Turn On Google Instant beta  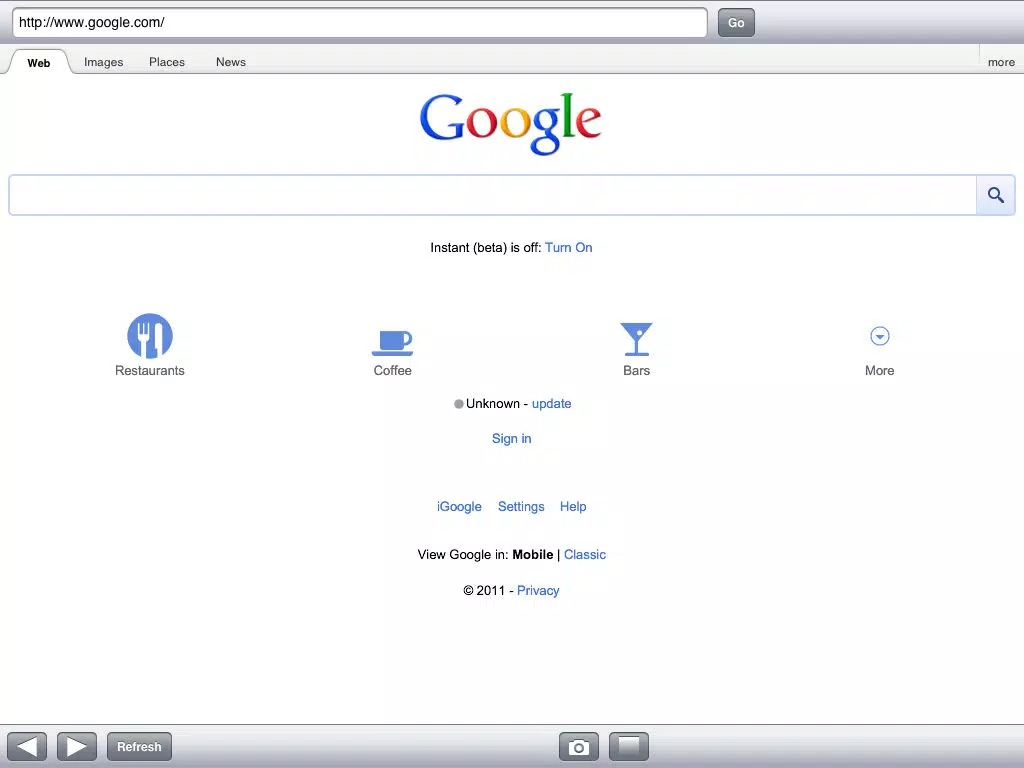pyautogui.click(x=568, y=248)
